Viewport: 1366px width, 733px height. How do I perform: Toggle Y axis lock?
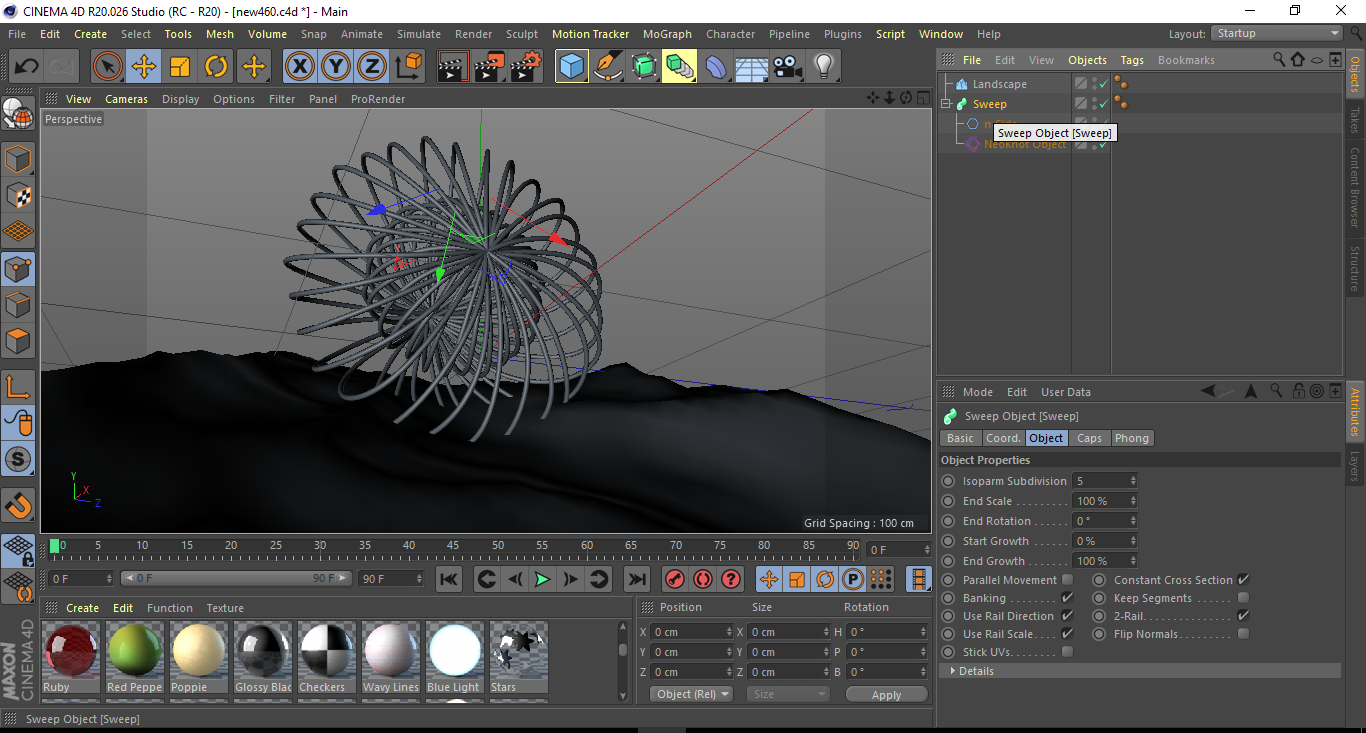pyautogui.click(x=335, y=67)
